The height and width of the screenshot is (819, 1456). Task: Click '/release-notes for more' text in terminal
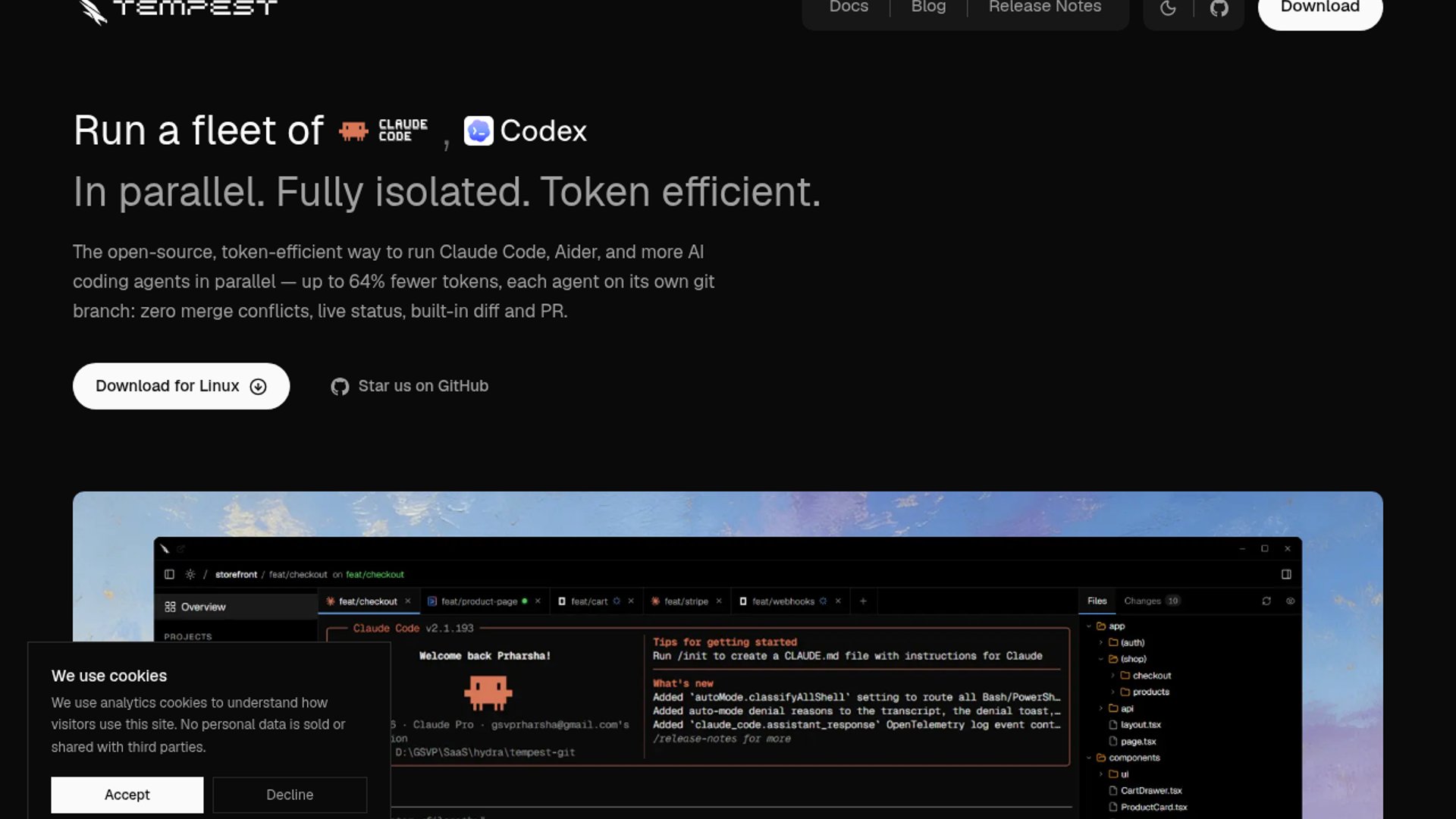721,739
